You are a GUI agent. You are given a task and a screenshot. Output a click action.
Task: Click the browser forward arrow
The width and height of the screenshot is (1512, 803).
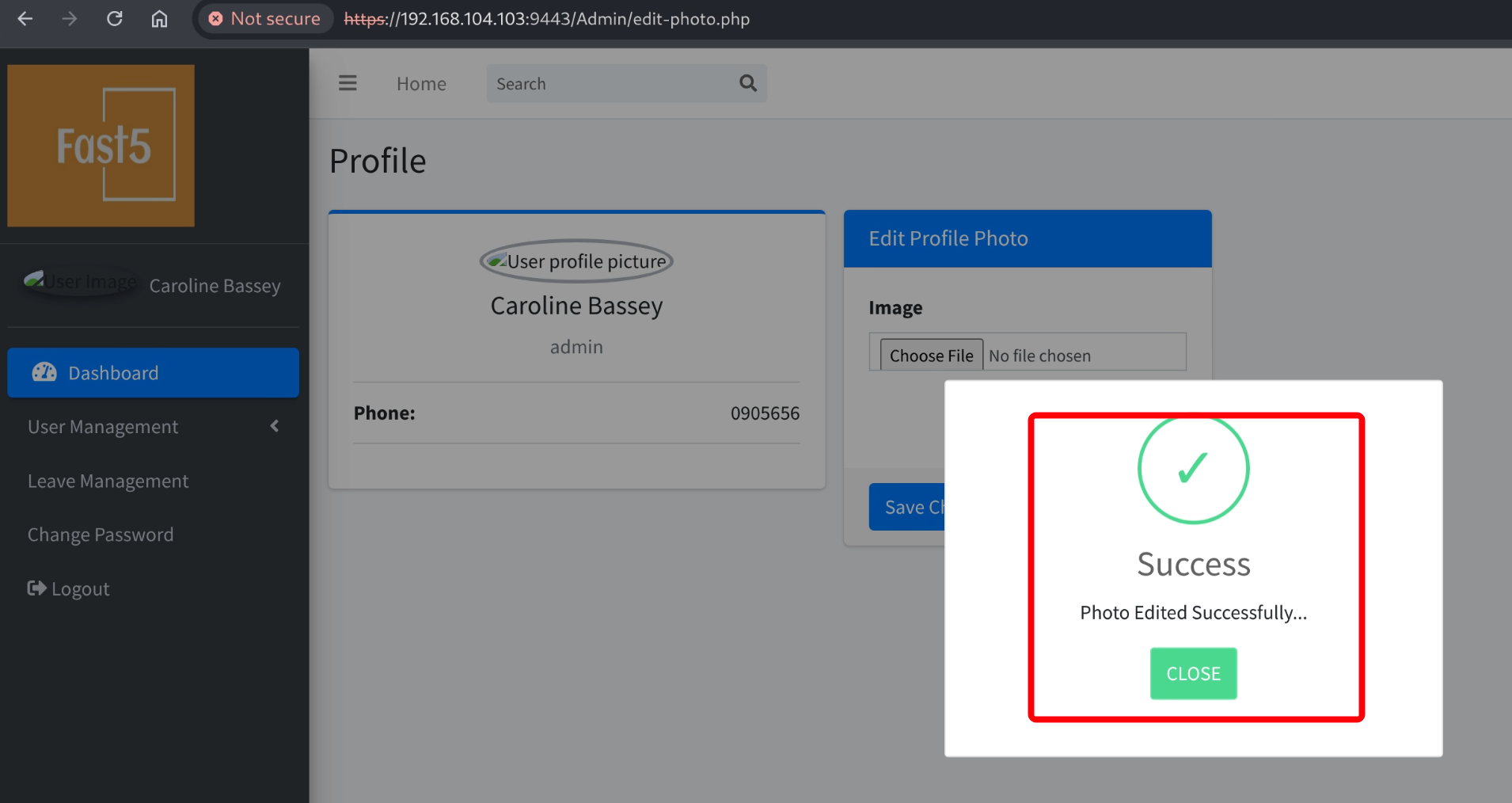point(70,18)
